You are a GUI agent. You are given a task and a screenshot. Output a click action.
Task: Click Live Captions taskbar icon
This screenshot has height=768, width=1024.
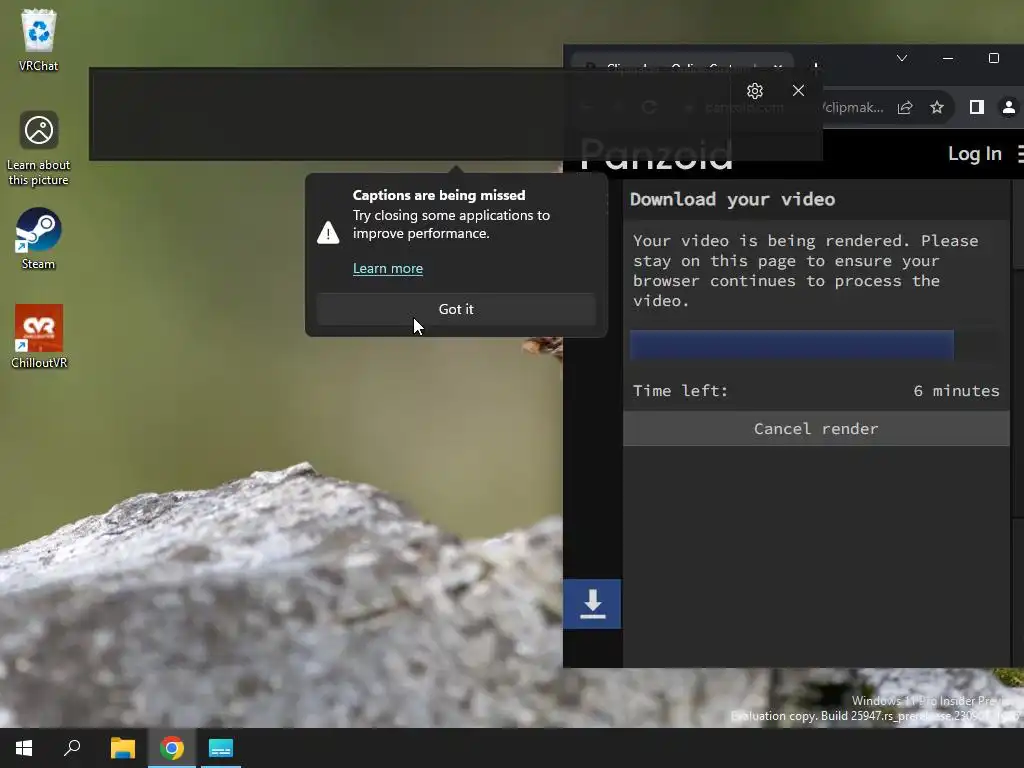pyautogui.click(x=221, y=748)
